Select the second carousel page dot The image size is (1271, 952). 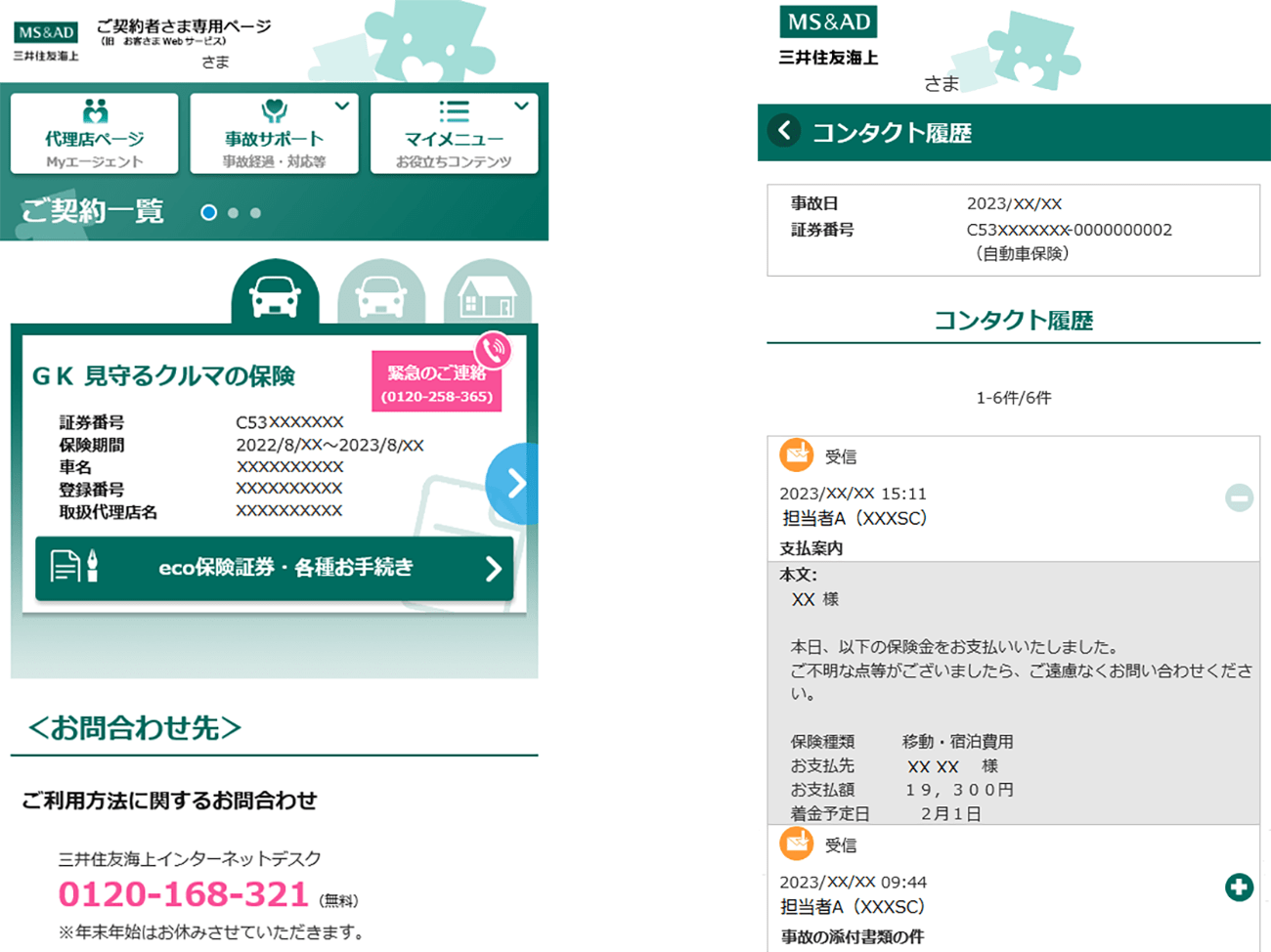coord(233,212)
